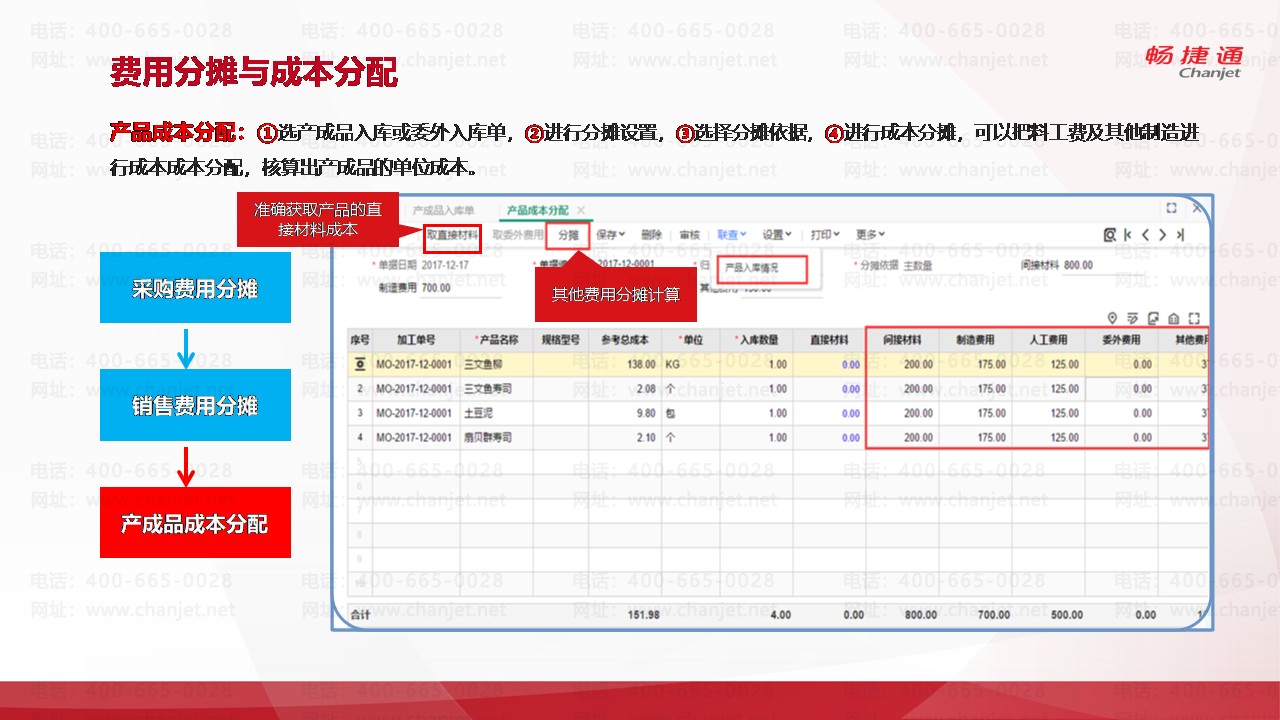The image size is (1280, 720).
Task: Click the 分摊 toolbar button
Action: pyautogui.click(x=568, y=235)
